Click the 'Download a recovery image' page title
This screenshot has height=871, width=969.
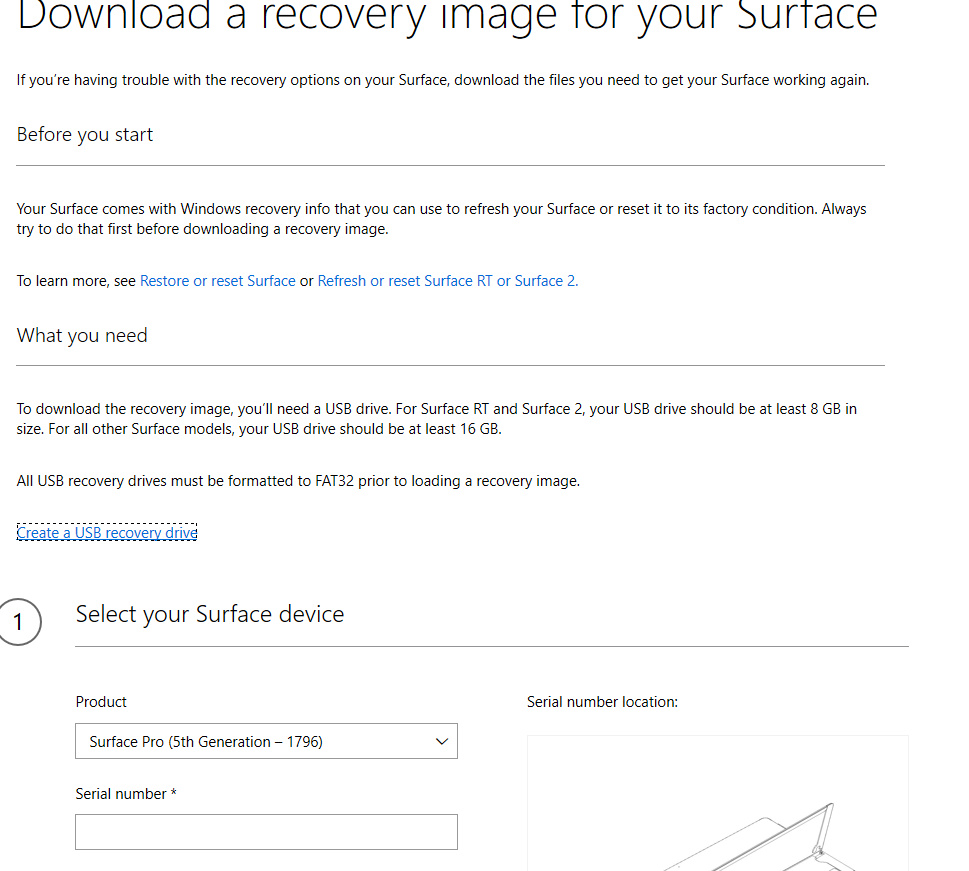447,16
